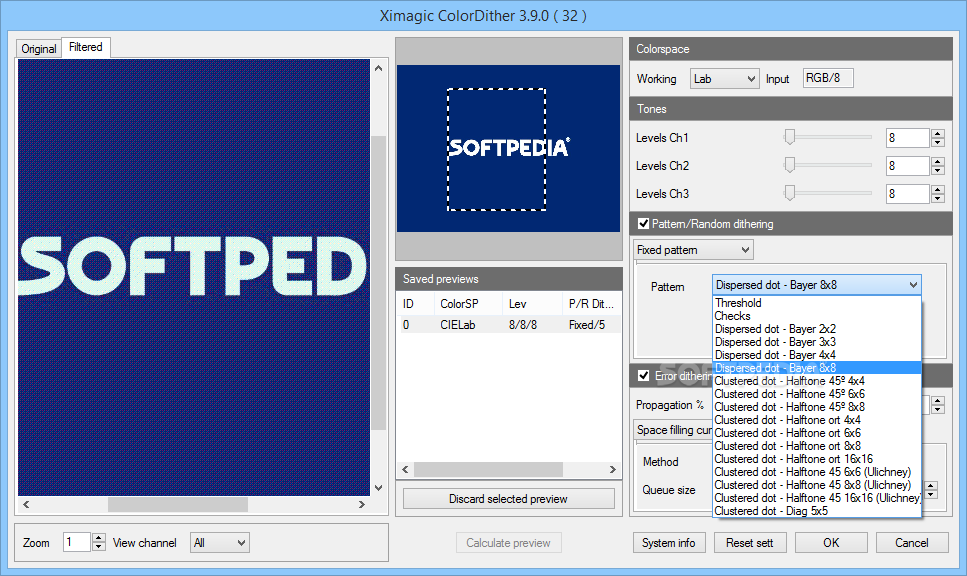This screenshot has width=967, height=576.
Task: Click the Lev column header
Action: point(532,303)
